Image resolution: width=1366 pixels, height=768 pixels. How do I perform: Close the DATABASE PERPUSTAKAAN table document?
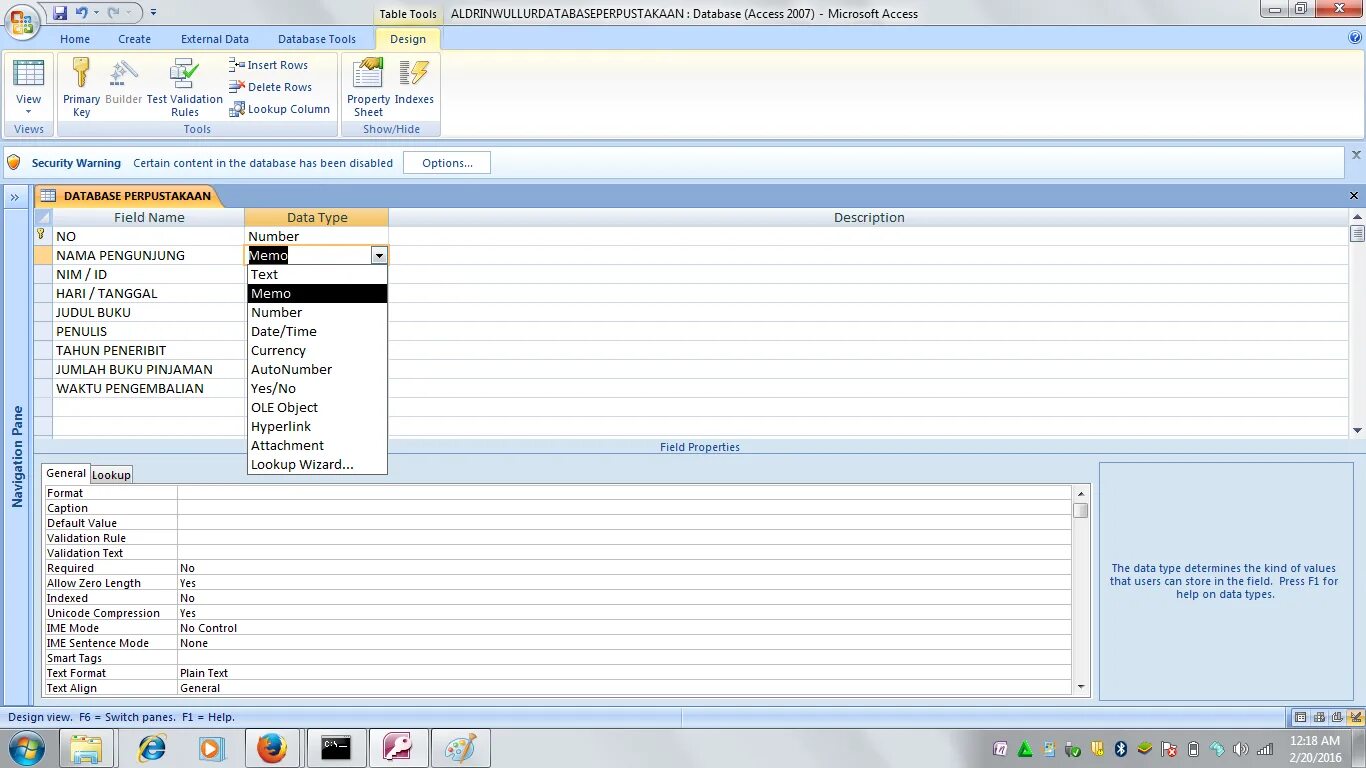[x=1354, y=196]
